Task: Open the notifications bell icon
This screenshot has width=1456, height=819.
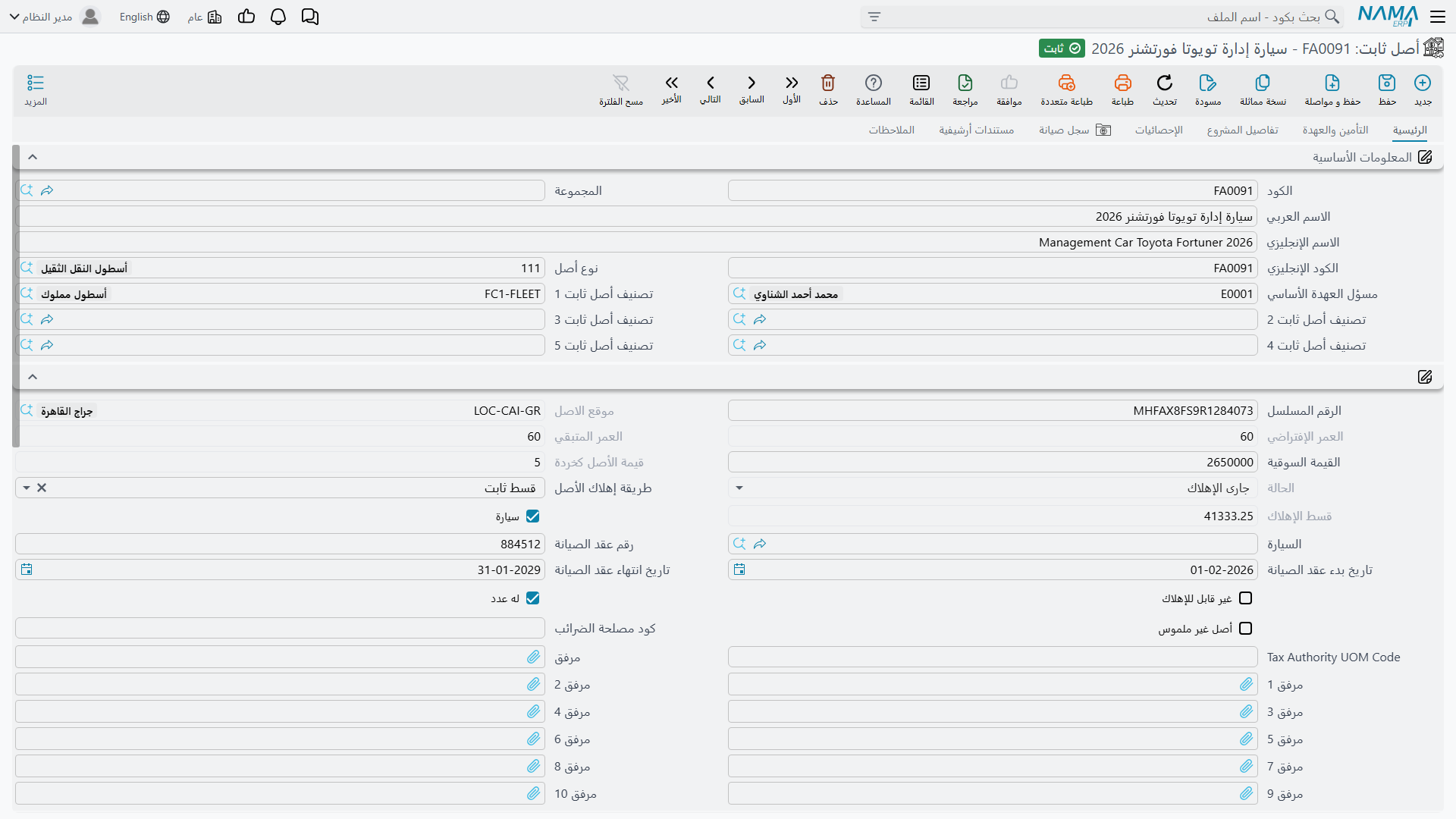Action: (x=278, y=17)
